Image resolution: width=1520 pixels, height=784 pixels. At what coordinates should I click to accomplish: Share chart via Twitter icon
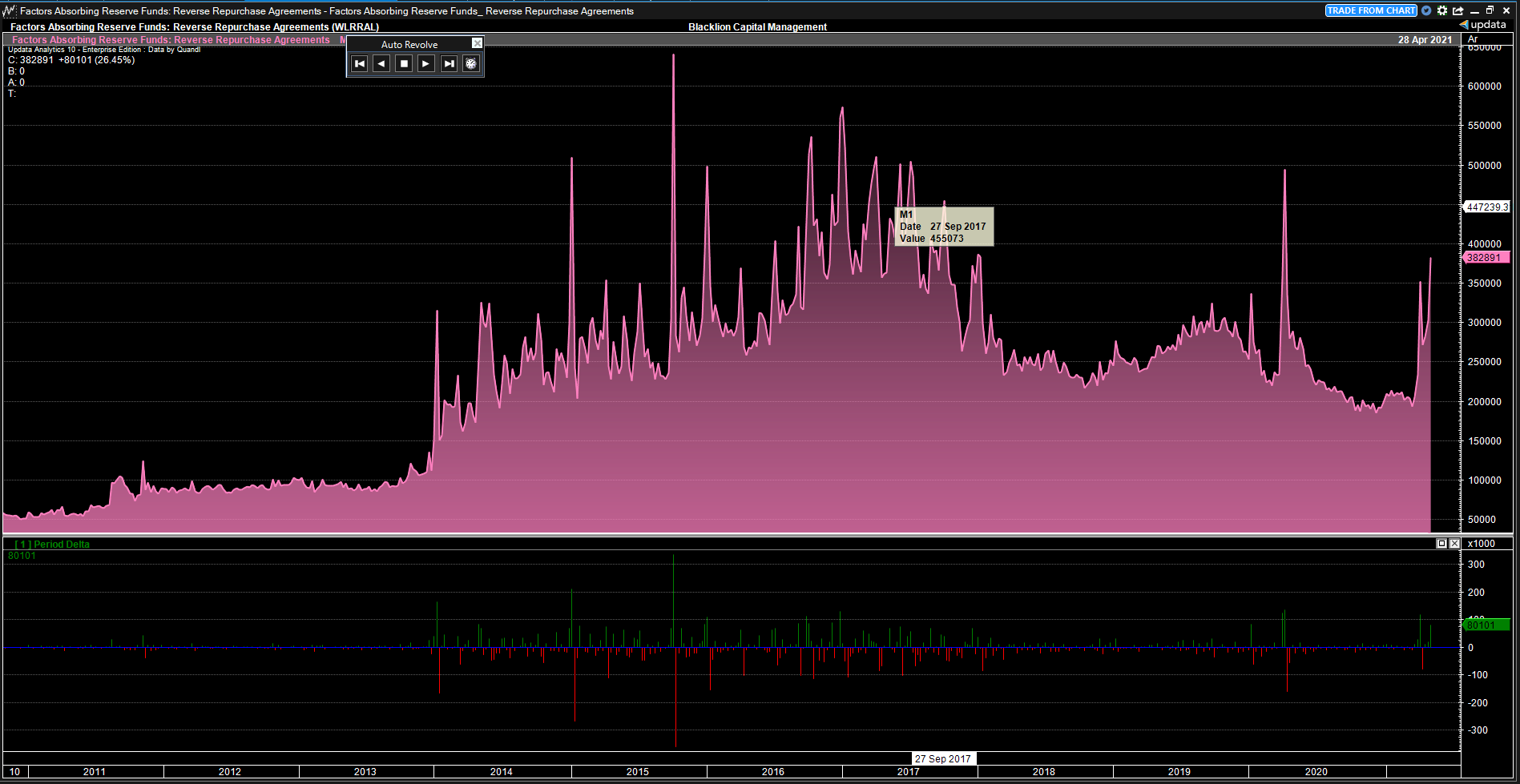tap(1426, 10)
